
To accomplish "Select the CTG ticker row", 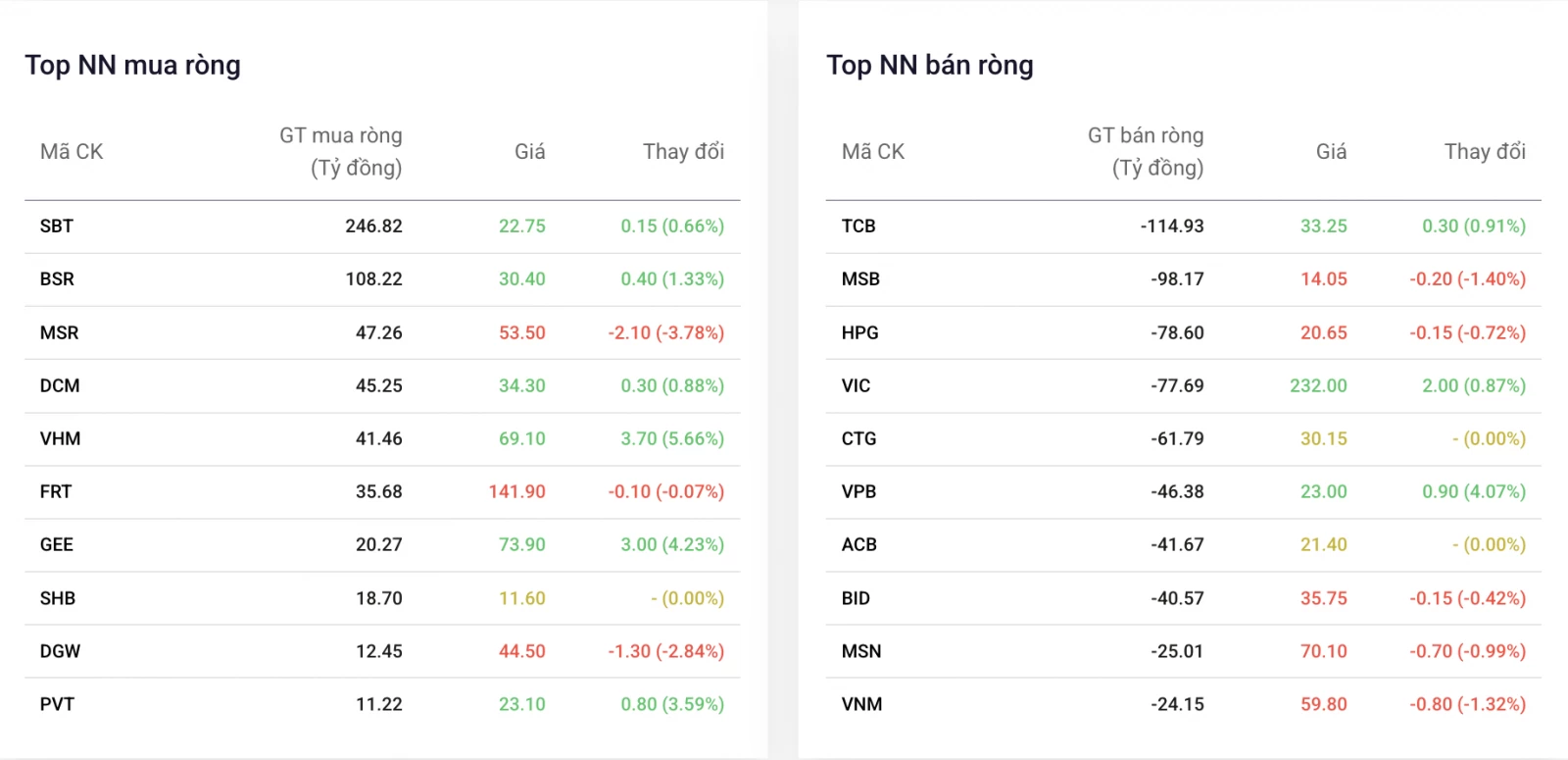I will coord(1184,438).
